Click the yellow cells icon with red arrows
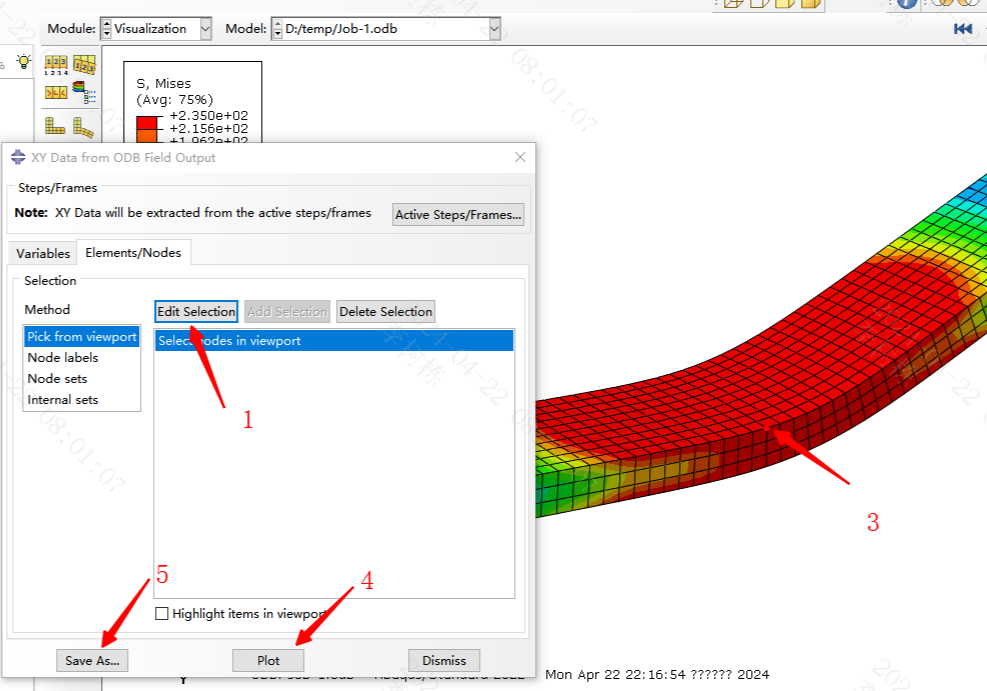This screenshot has height=691, width=987. (56, 93)
